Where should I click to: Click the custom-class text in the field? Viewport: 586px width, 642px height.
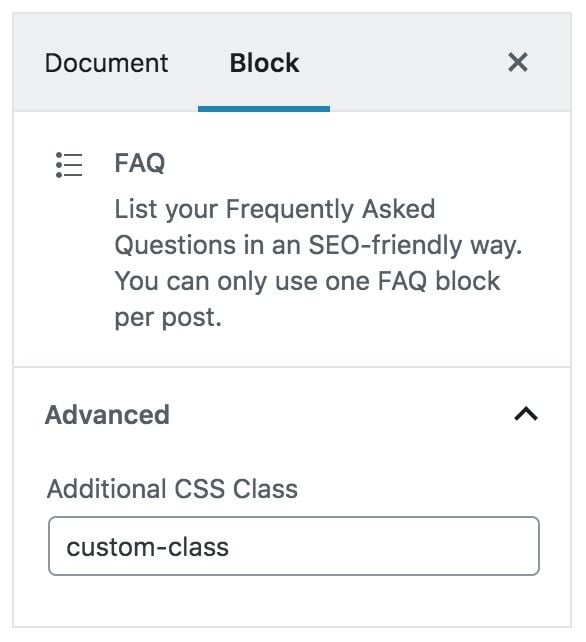[x=147, y=547]
